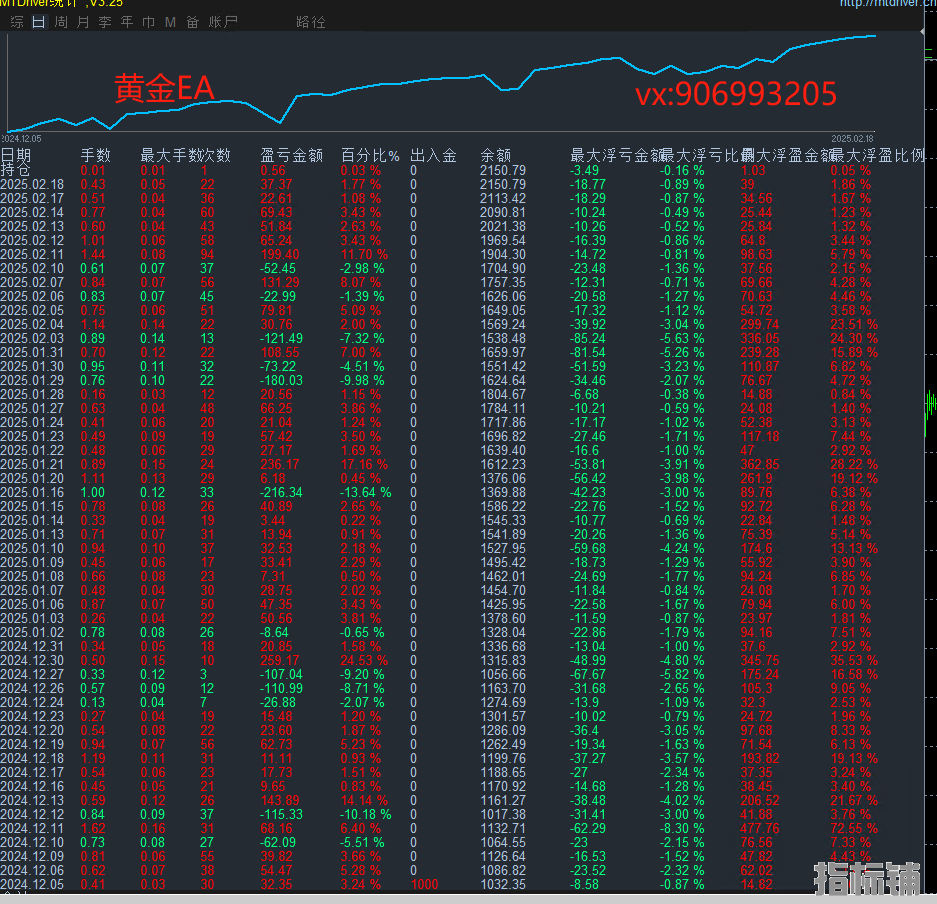Click max floating profit 477.76
Viewport: 937px width, 904px height.
coord(760,828)
